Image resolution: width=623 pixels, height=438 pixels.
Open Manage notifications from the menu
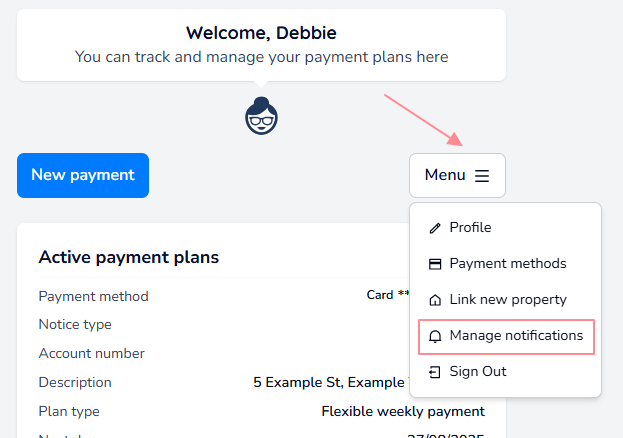point(516,336)
